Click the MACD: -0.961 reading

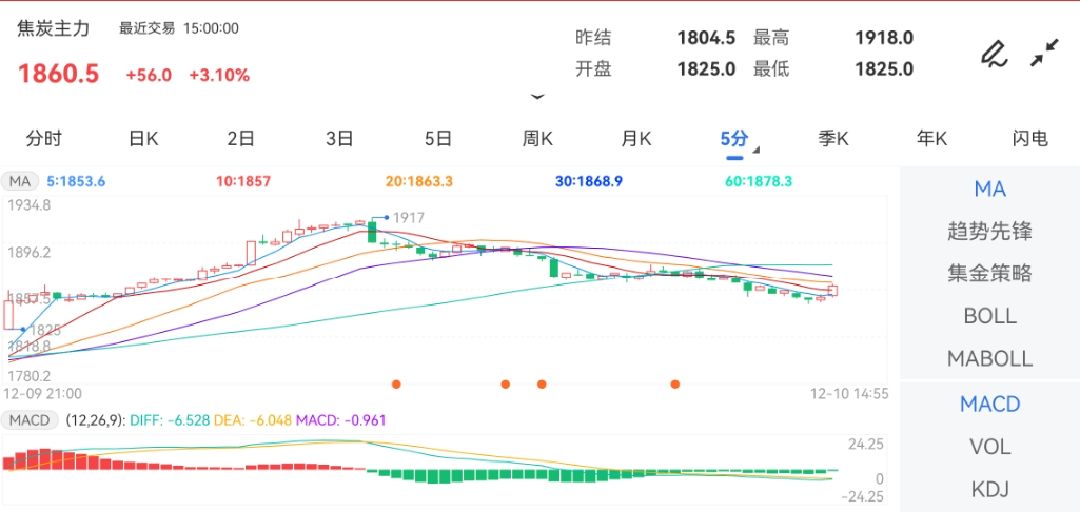(x=341, y=420)
